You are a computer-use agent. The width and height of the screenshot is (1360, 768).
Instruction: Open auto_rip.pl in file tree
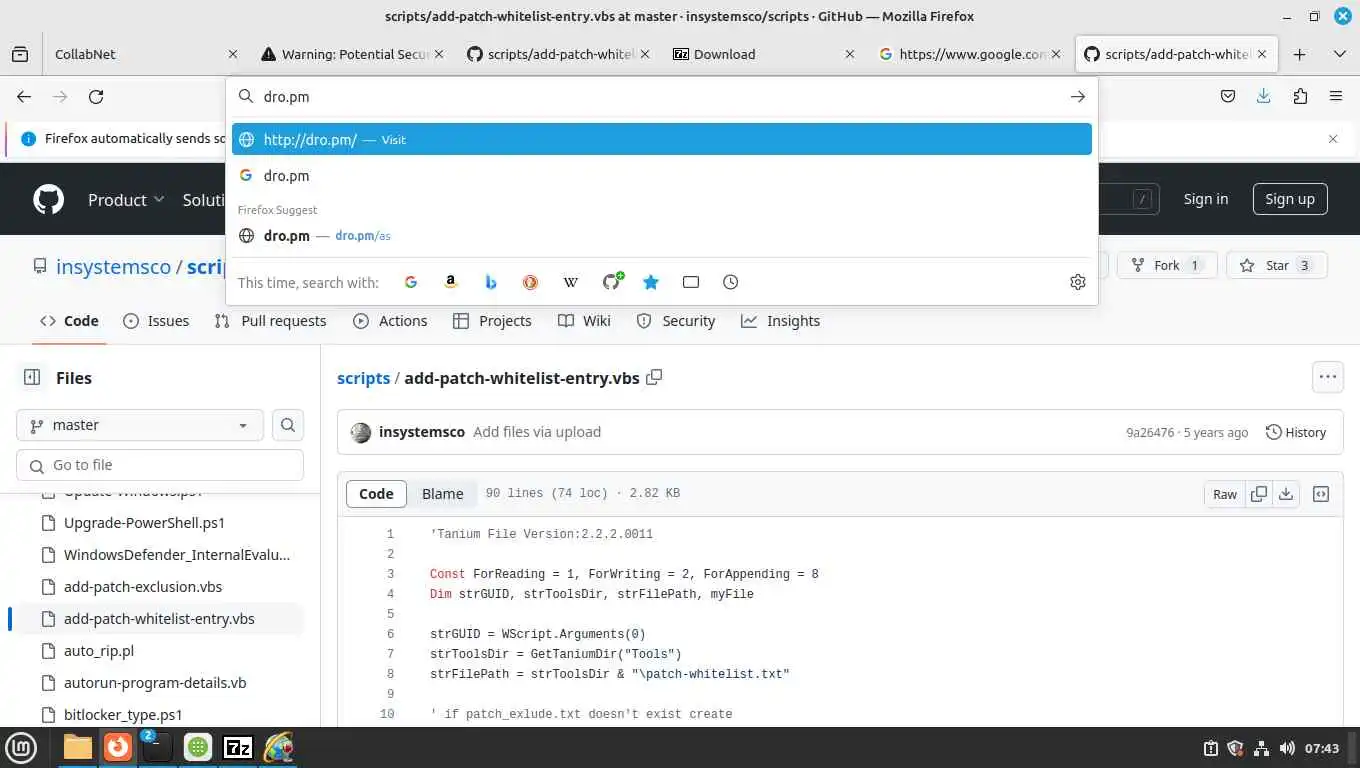[99, 651]
